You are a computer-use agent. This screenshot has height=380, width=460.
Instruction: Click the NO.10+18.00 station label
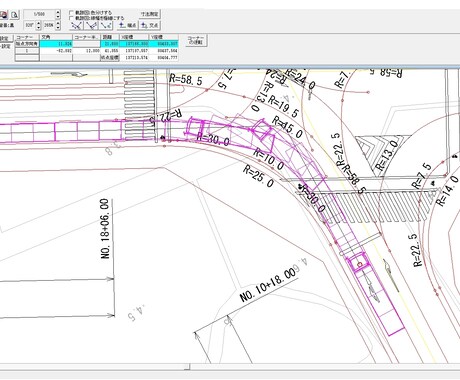(x=268, y=284)
